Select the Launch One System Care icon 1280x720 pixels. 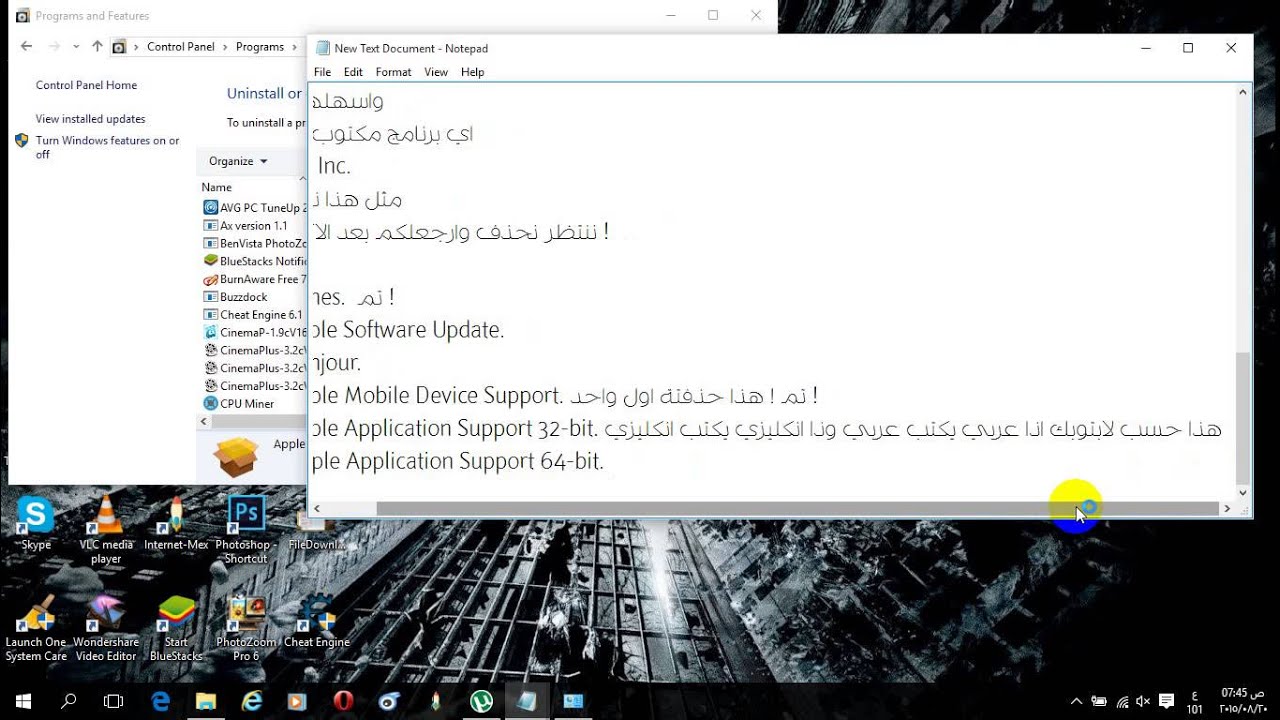click(x=36, y=629)
